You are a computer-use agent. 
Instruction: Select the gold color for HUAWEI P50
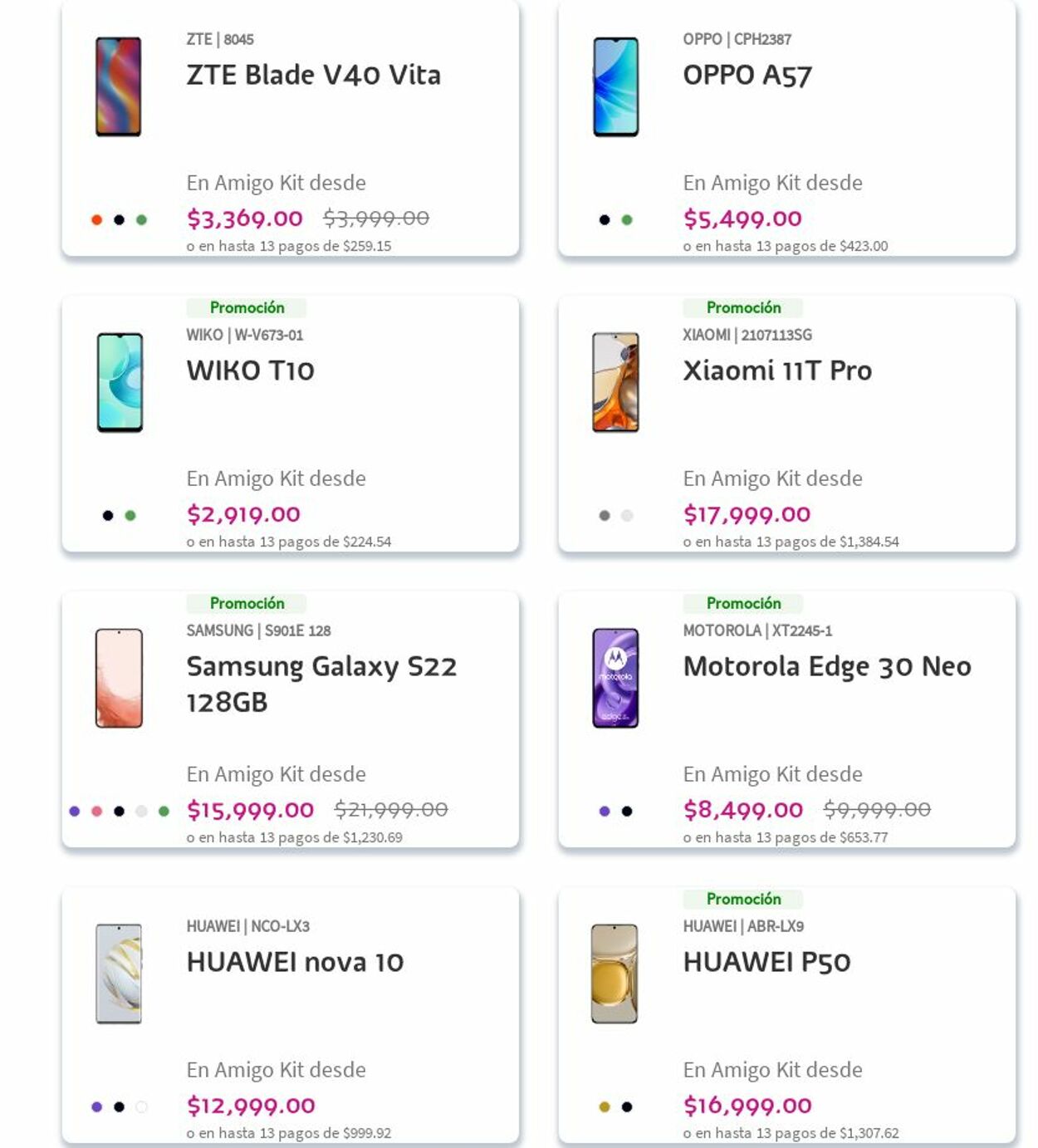605,1106
